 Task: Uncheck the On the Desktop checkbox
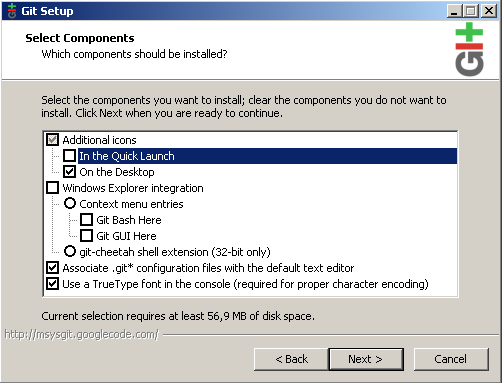pos(69,172)
